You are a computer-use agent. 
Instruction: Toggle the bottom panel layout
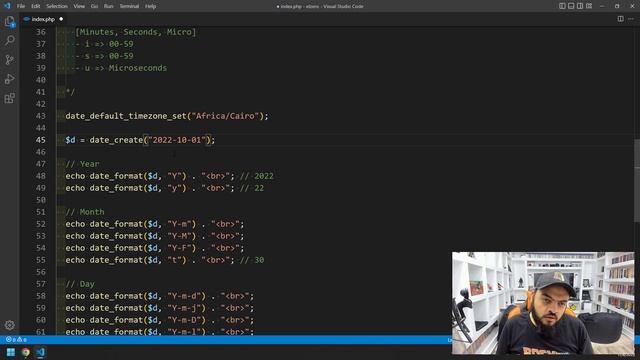(x=571, y=6)
